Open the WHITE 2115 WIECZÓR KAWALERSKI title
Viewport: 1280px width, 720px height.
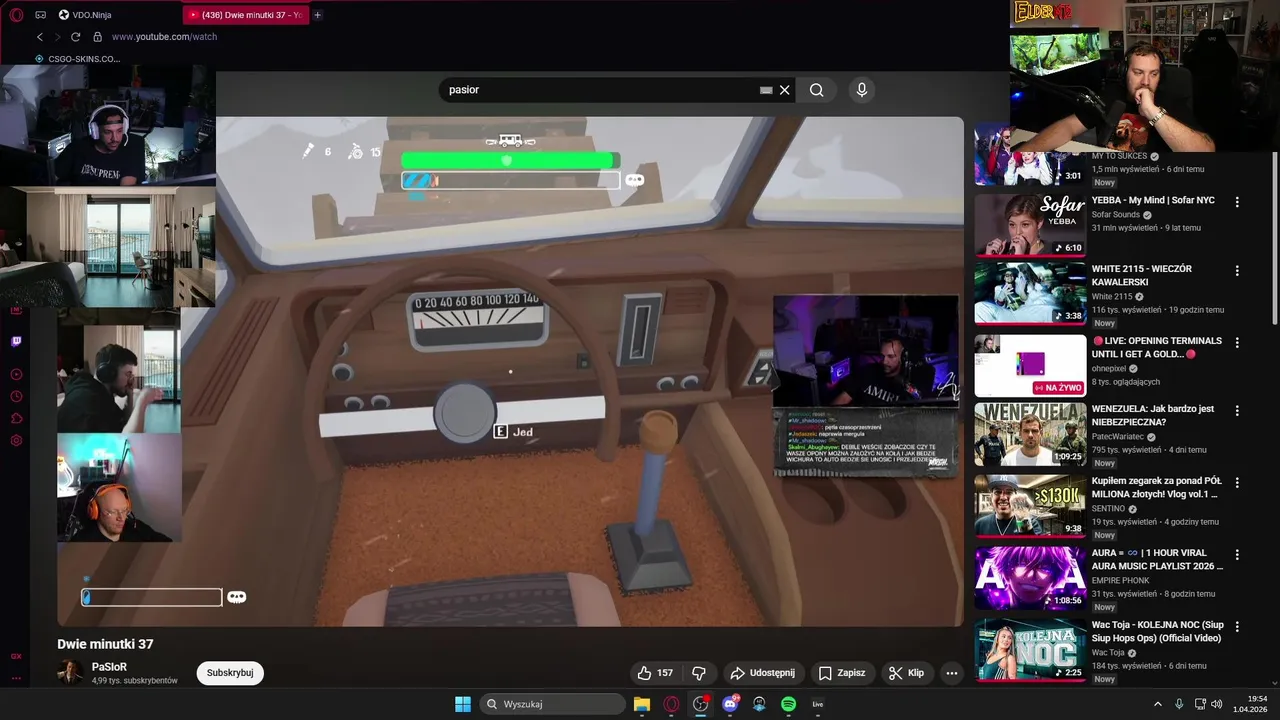pos(1141,275)
